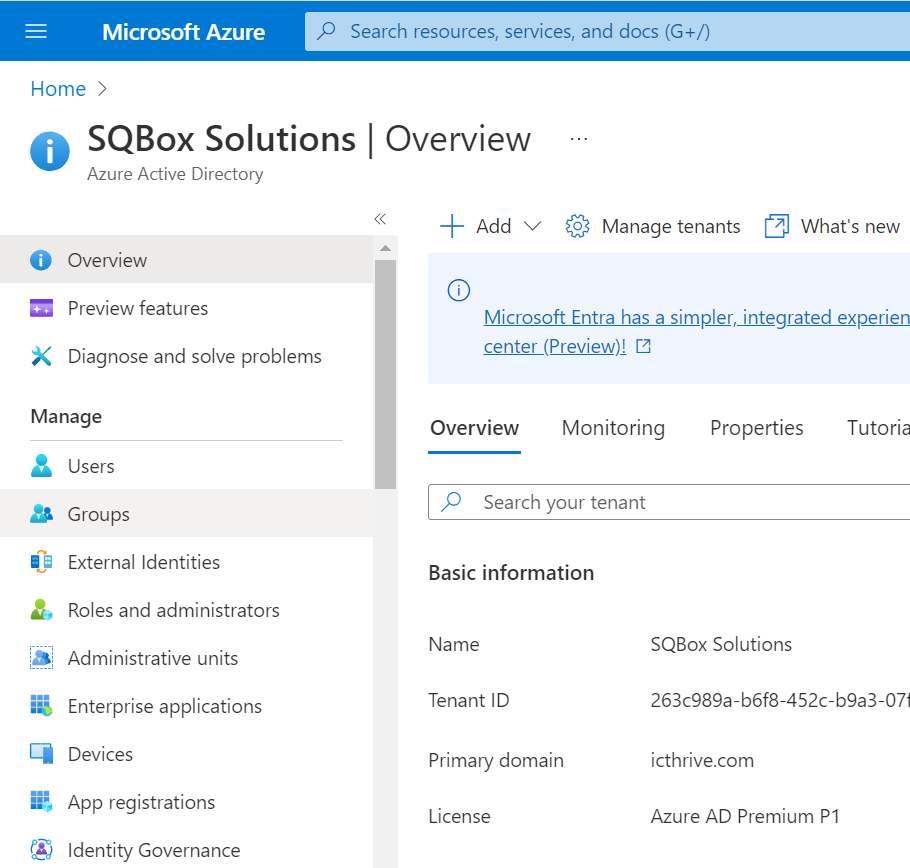Click the Enterprise applications grid icon
Viewport: 910px width, 868px height.
(x=41, y=706)
